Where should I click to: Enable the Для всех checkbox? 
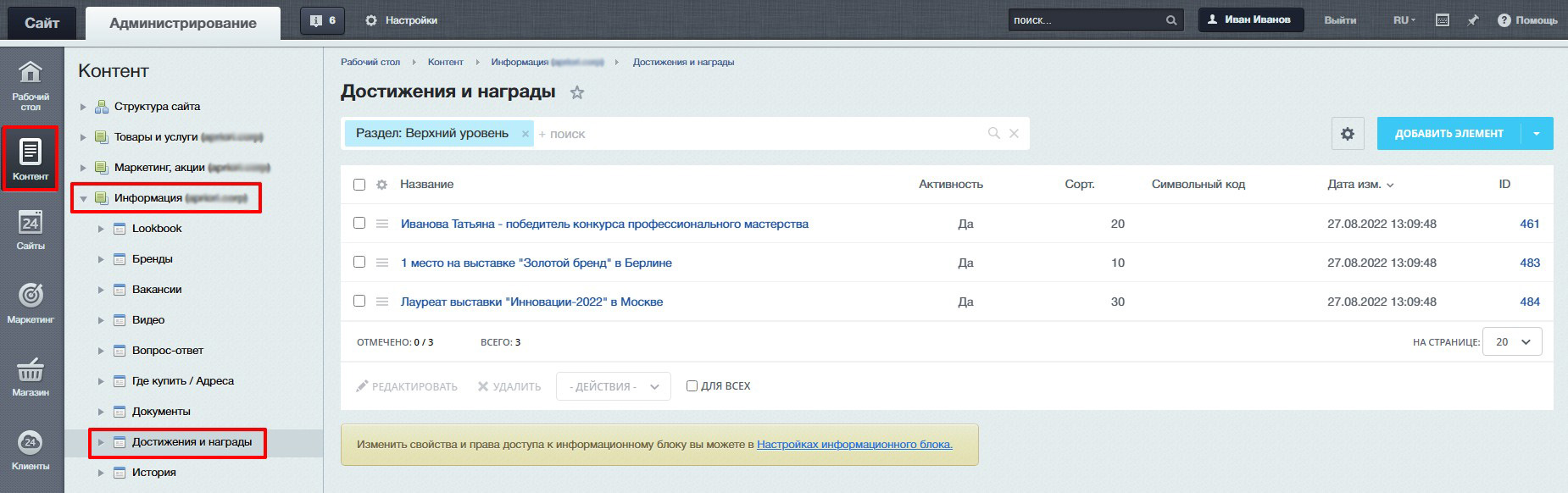692,386
